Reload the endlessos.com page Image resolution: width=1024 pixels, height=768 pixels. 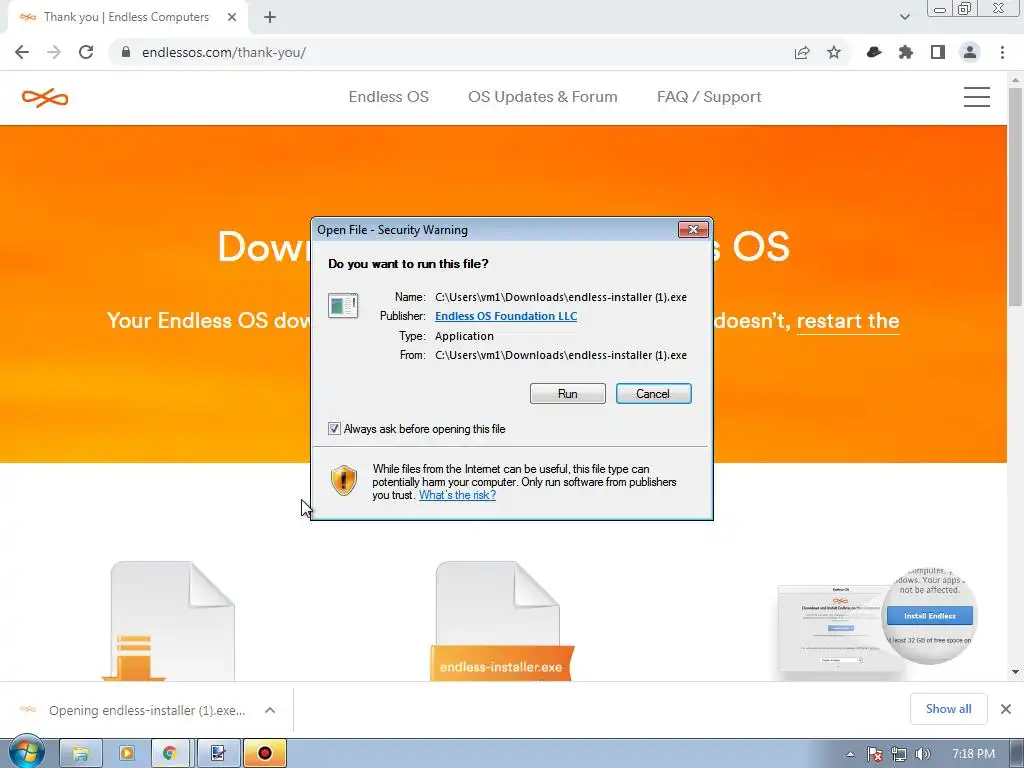coord(86,52)
